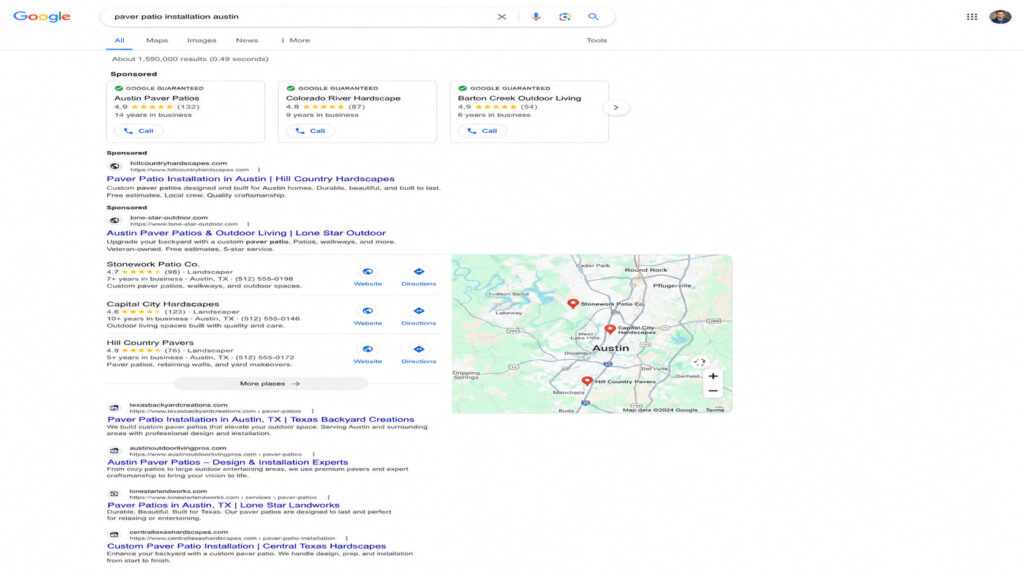The image size is (1024, 576).
Task: Select Hill Country Pavers listing title
Action: point(150,343)
